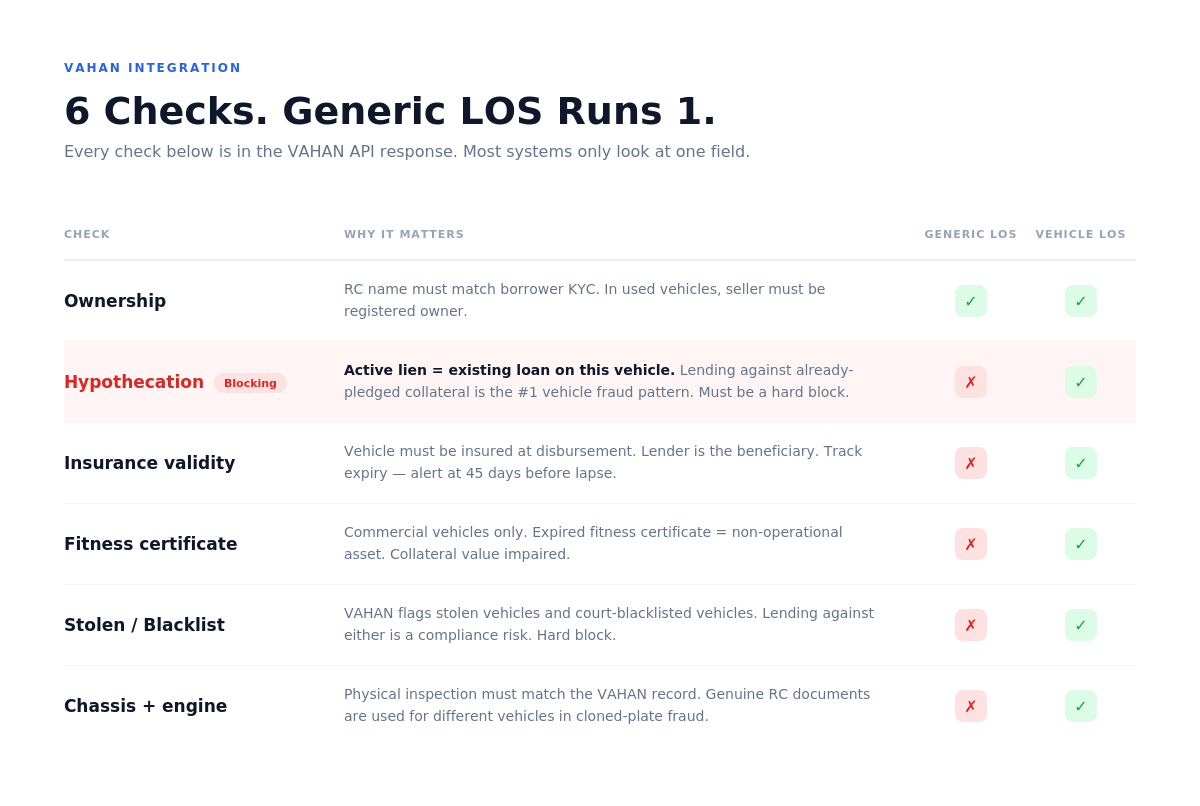Click the Vehicle LOS checkmark for Stolen / Blacklist
The height and width of the screenshot is (806, 1200).
pyautogui.click(x=1081, y=625)
